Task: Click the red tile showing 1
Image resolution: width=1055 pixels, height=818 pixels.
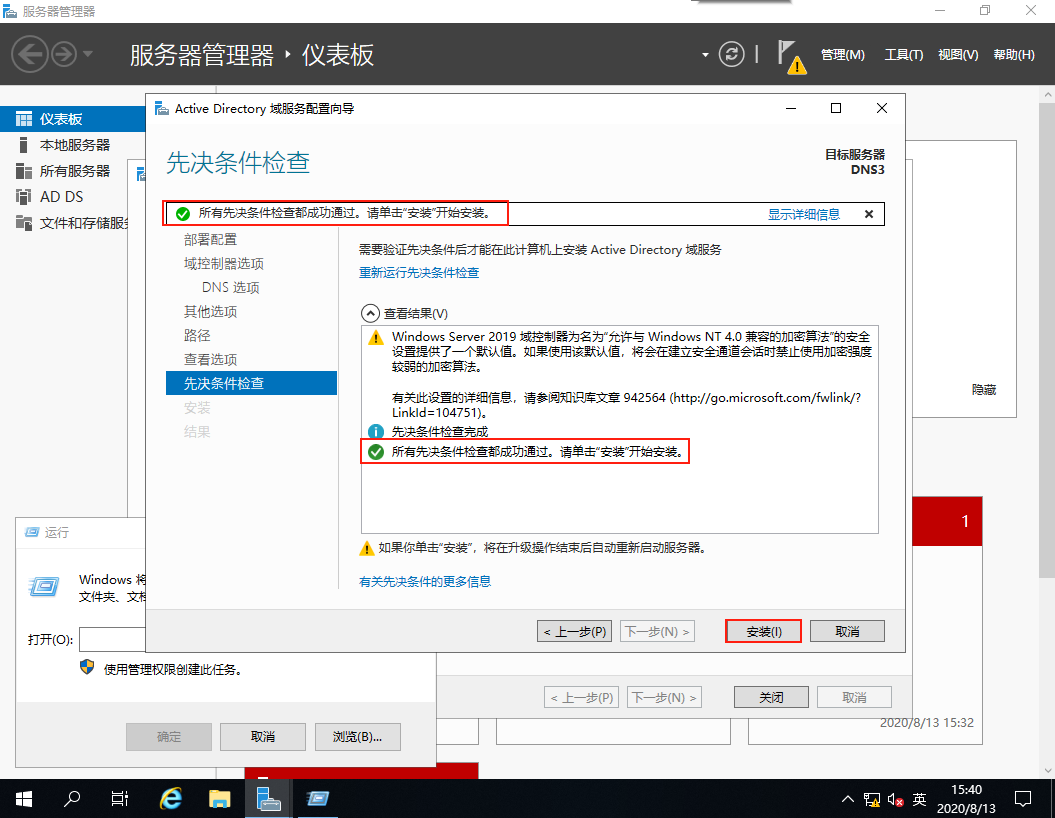Action: 947,521
